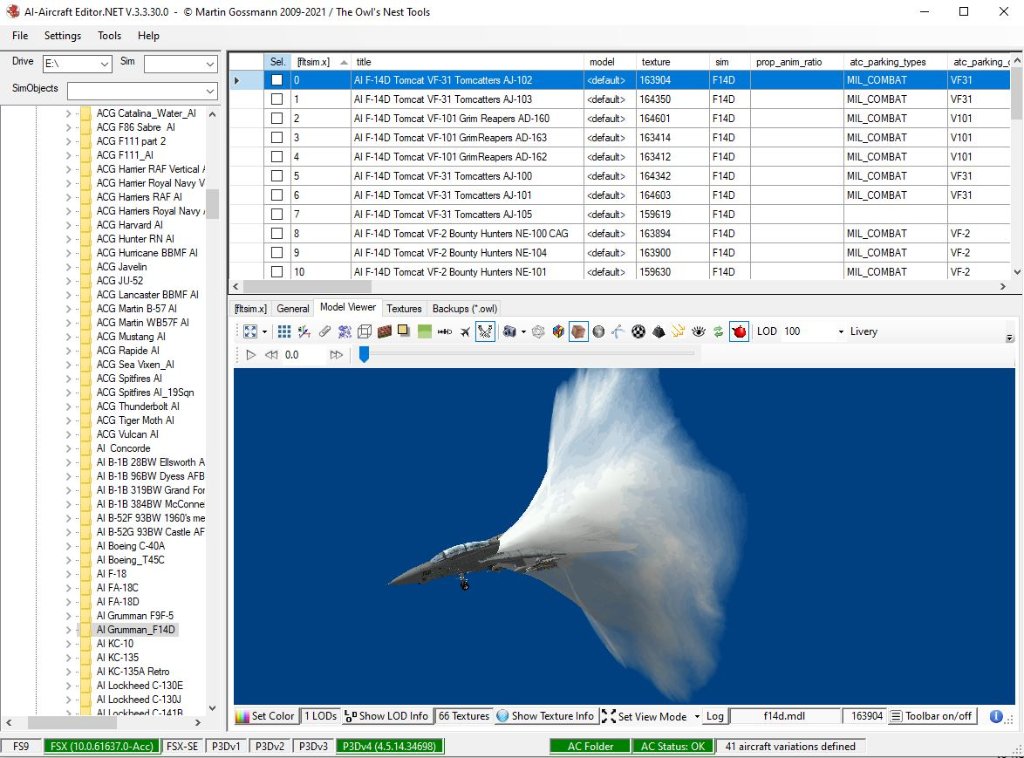This screenshot has width=1024, height=758.
Task: Click the red teapot icon
Action: (x=739, y=332)
